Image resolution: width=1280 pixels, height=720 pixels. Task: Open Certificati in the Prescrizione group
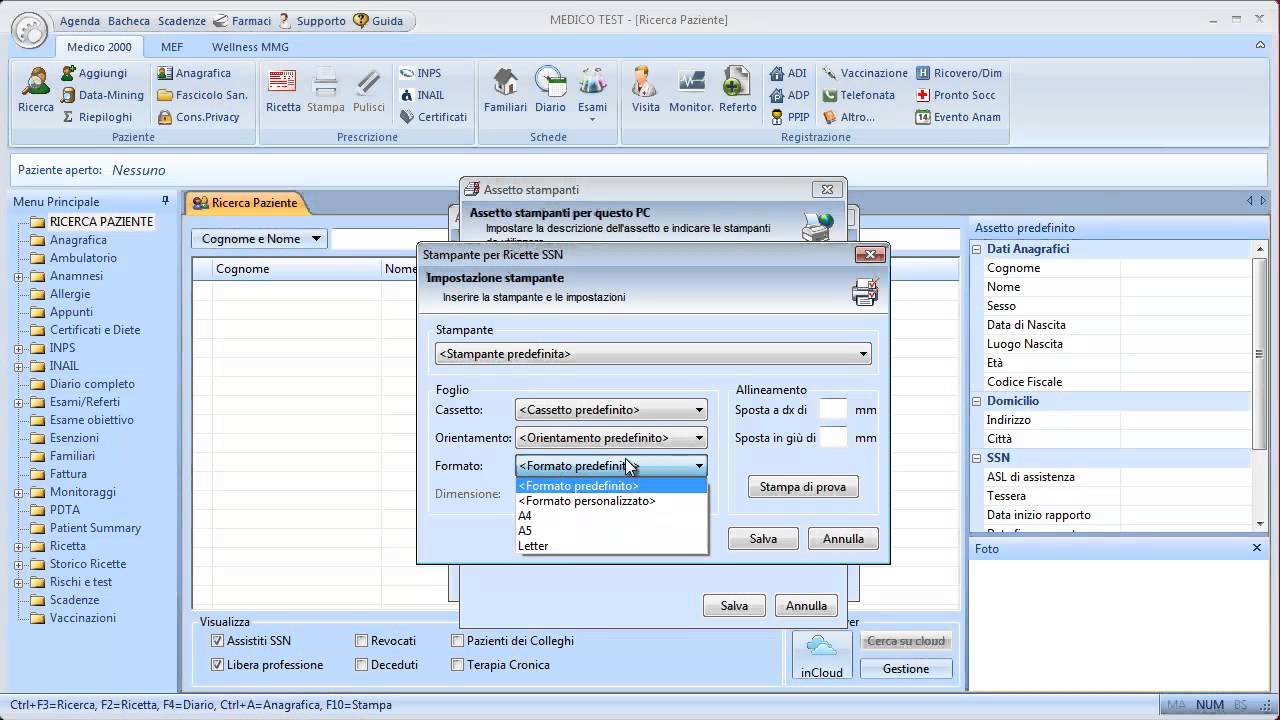click(x=433, y=117)
